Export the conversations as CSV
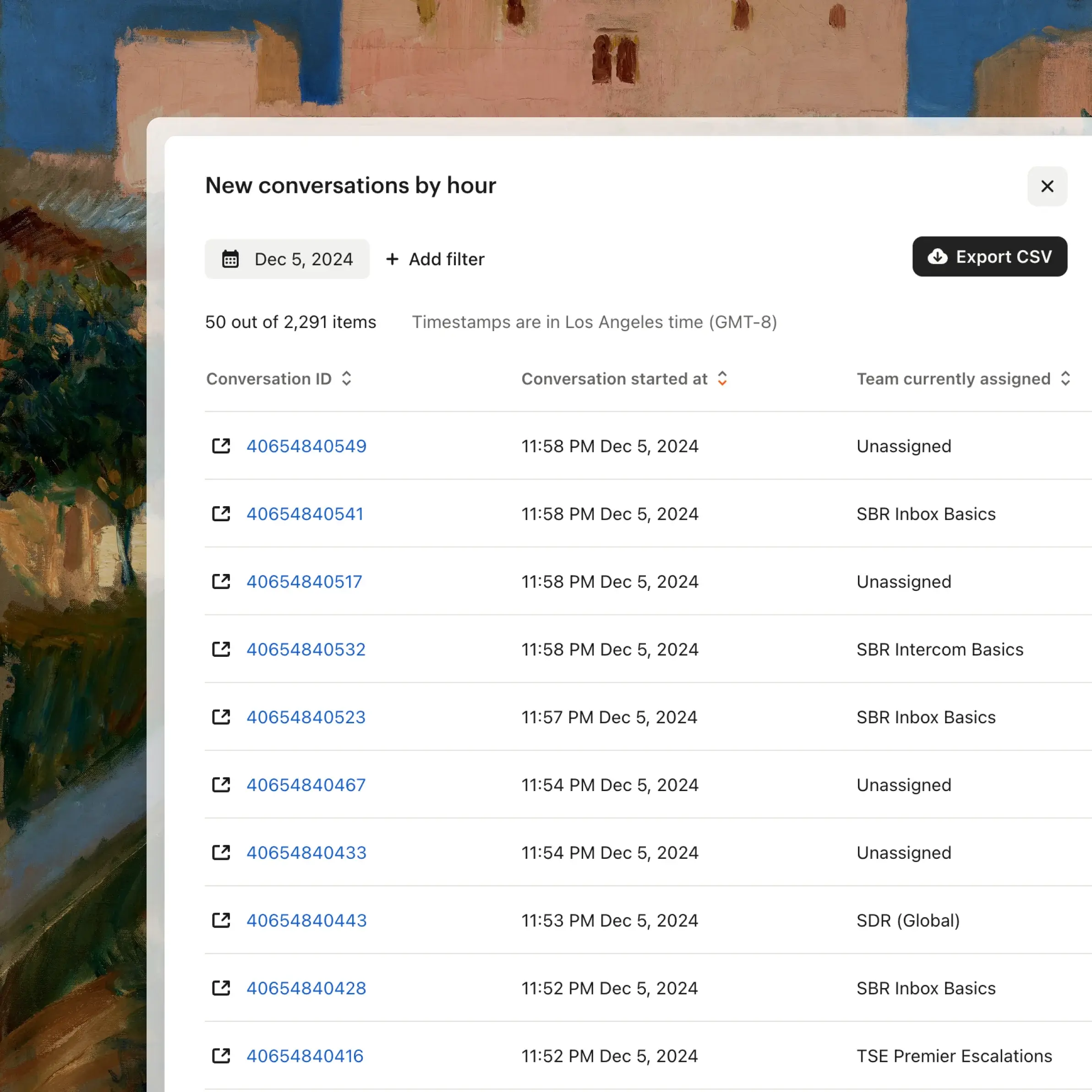 tap(989, 257)
